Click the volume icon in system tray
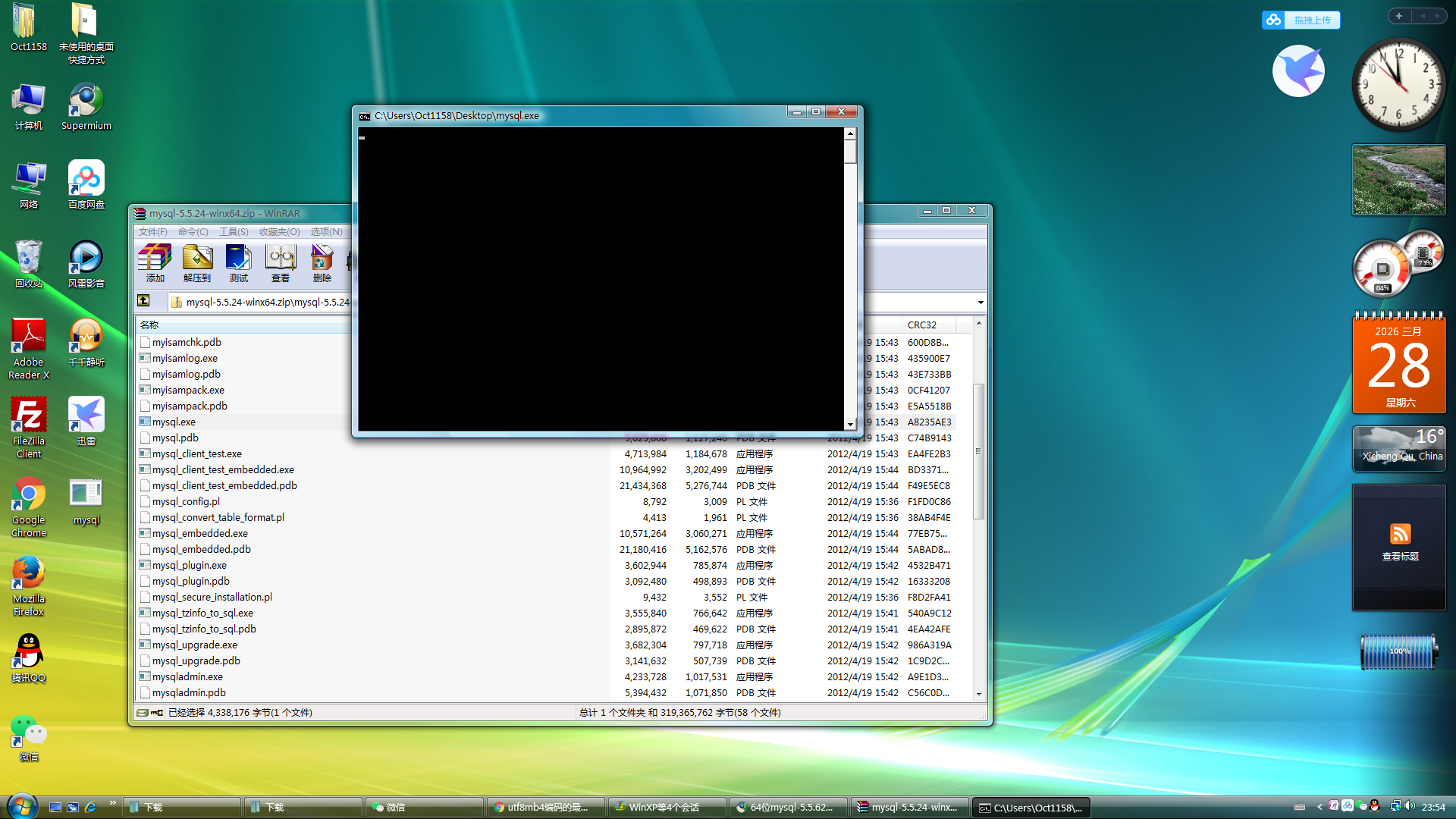The image size is (1456, 819). click(x=1410, y=806)
